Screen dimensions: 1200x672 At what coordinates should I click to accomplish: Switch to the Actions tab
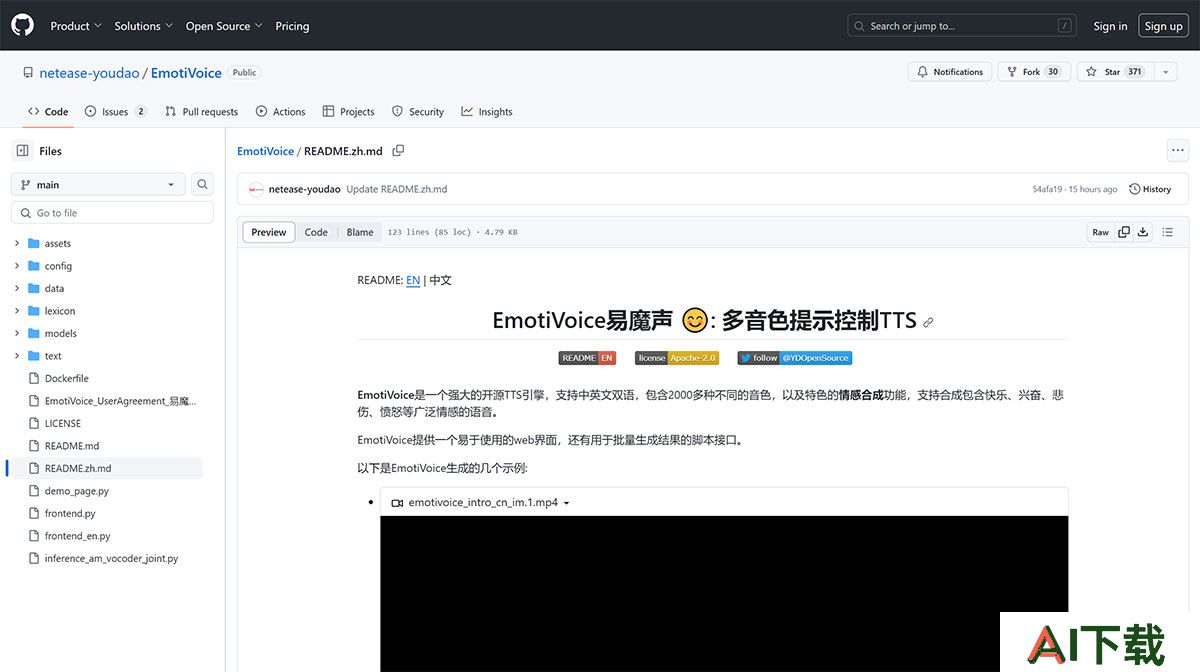pos(281,112)
